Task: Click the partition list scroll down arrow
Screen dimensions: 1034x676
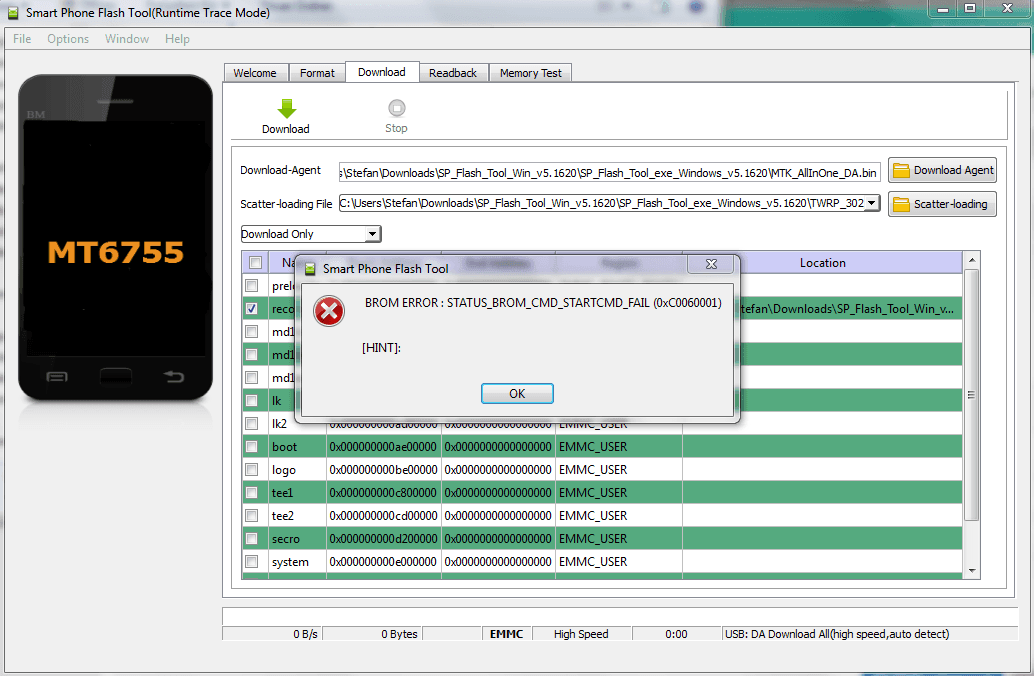Action: (x=971, y=570)
